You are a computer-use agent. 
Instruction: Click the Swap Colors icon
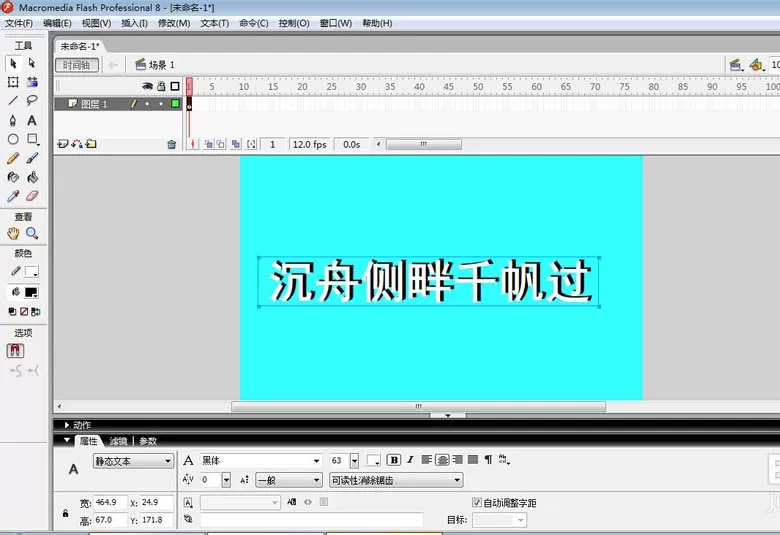36,312
